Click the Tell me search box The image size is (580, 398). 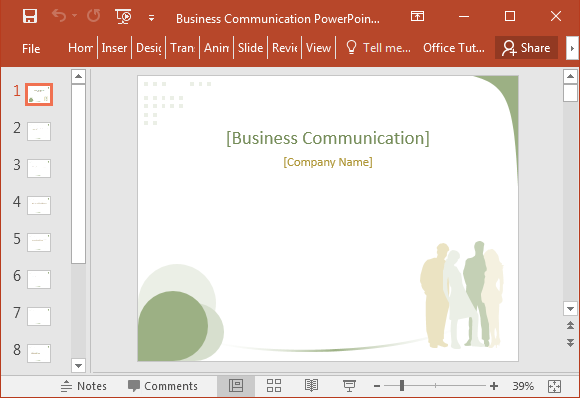click(x=378, y=48)
